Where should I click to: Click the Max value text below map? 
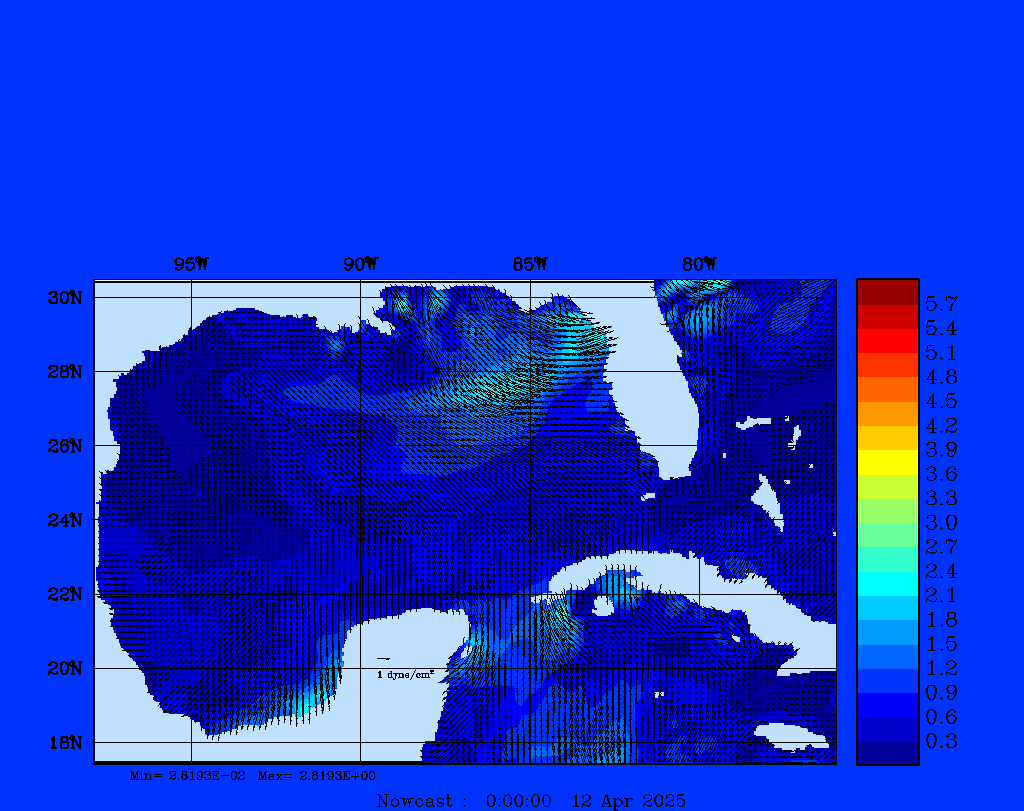tap(317, 776)
